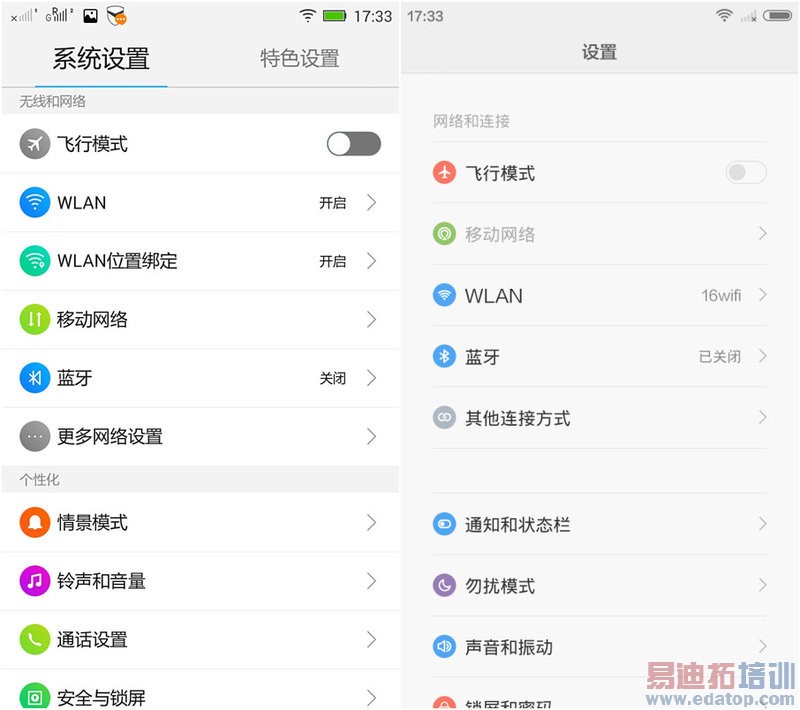The height and width of the screenshot is (710, 800).
Task: Tap the red airplane icon in right 设置 screen
Action: tap(444, 172)
